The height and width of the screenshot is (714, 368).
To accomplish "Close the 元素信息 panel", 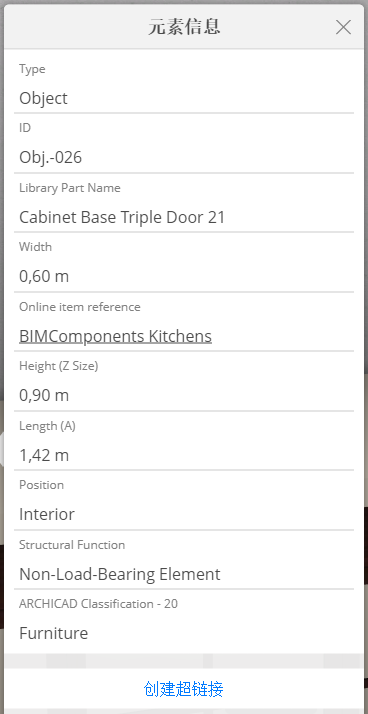I will 343,27.
